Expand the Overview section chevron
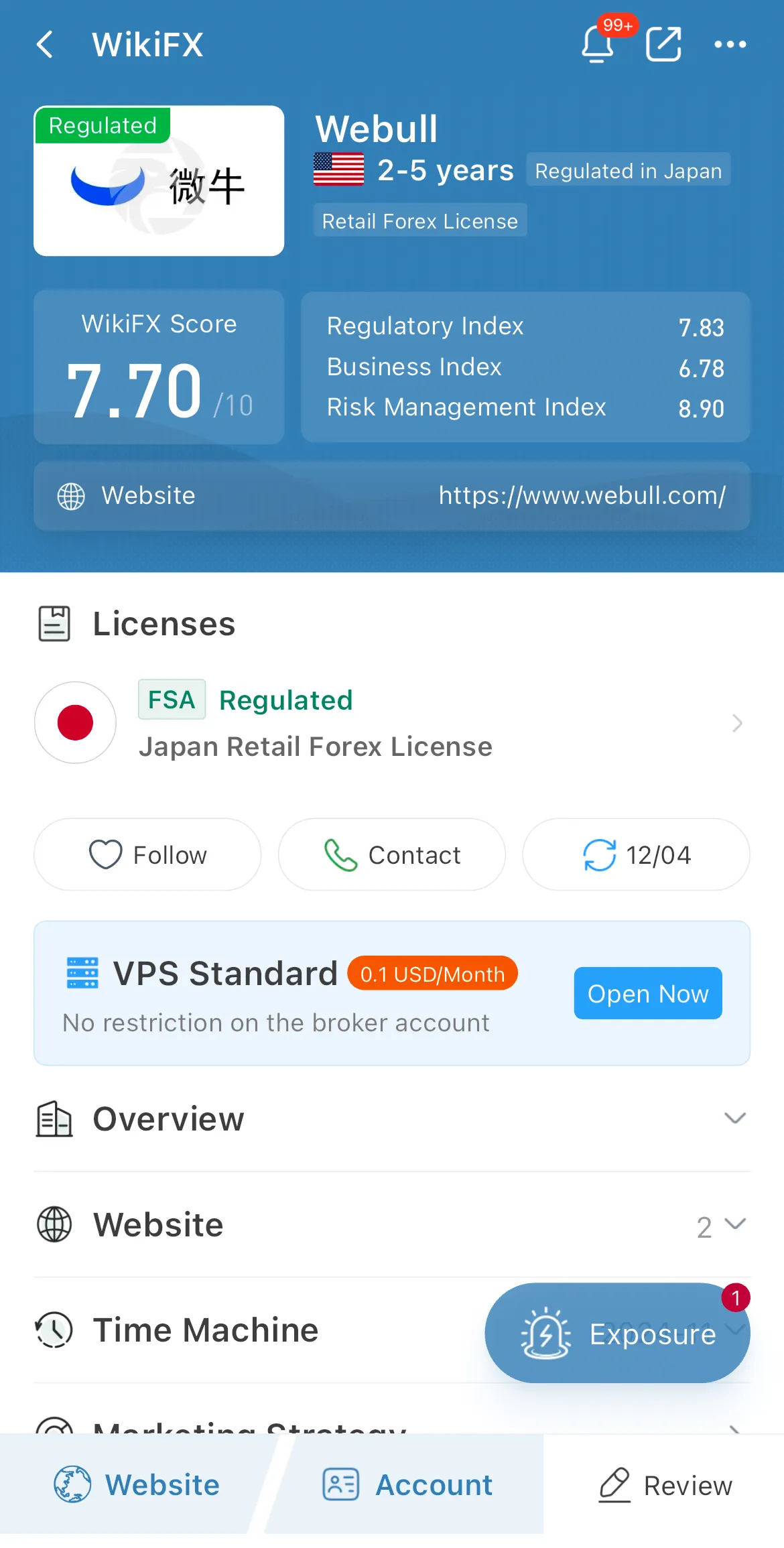784x1548 pixels. pos(735,1118)
